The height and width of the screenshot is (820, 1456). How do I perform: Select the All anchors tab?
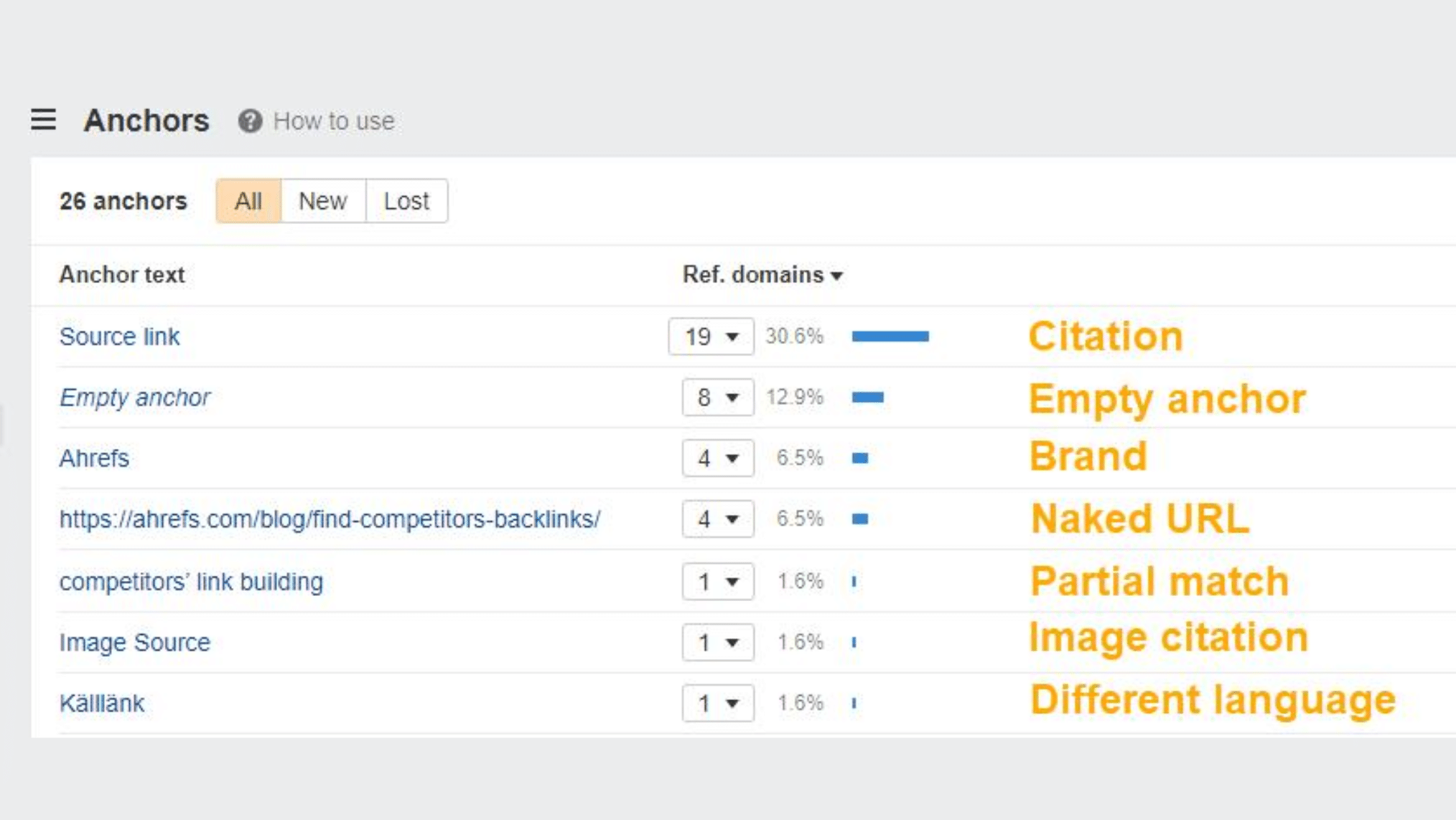[x=248, y=201]
